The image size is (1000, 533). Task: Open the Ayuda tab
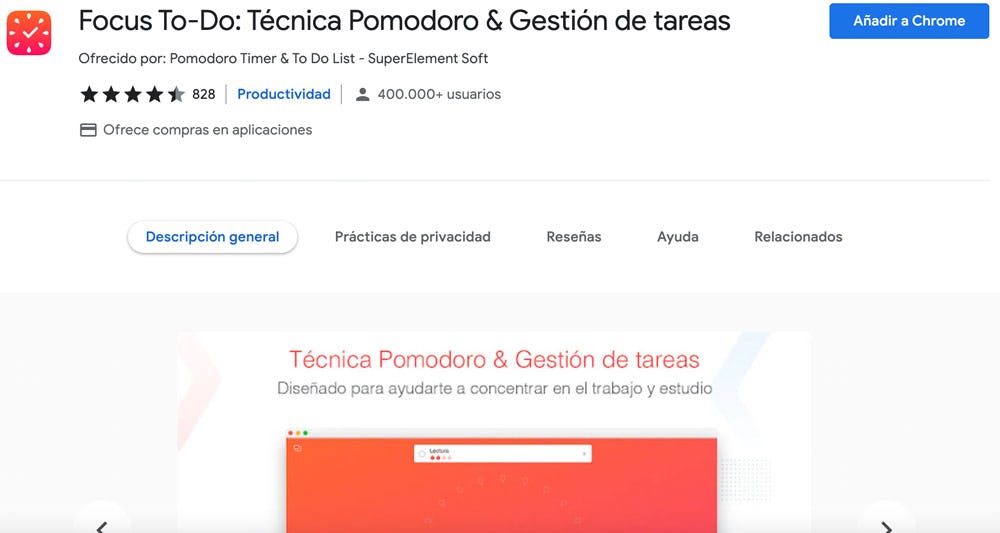pos(678,237)
